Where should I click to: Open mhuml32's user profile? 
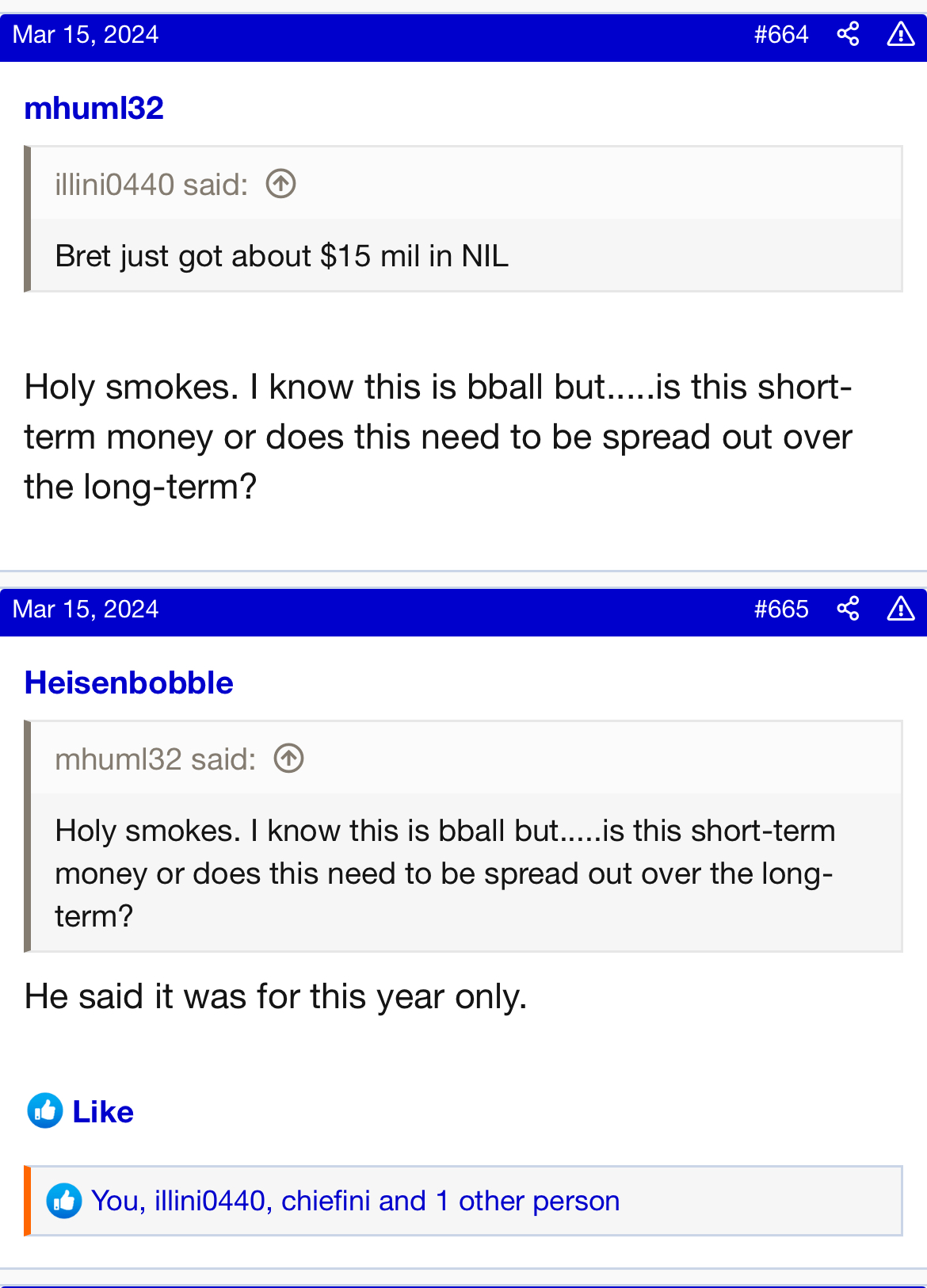click(x=93, y=108)
